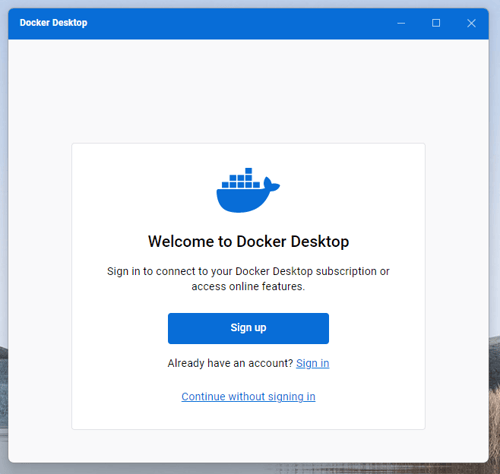
Task: Open the Sign in link
Action: click(313, 363)
